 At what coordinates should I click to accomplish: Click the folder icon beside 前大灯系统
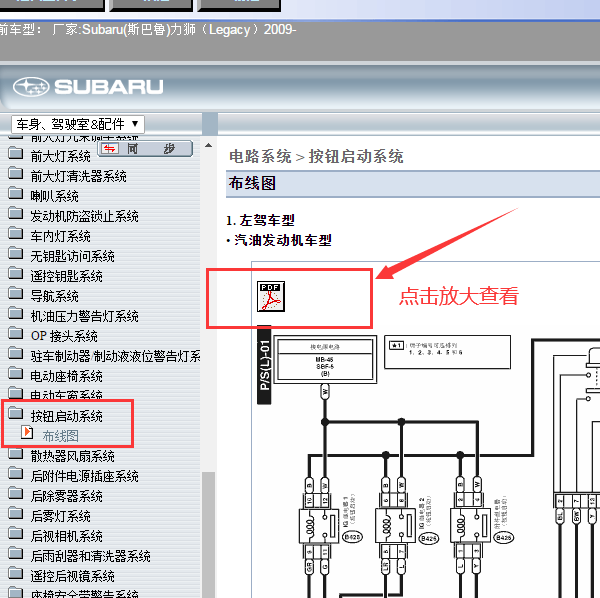click(16, 153)
